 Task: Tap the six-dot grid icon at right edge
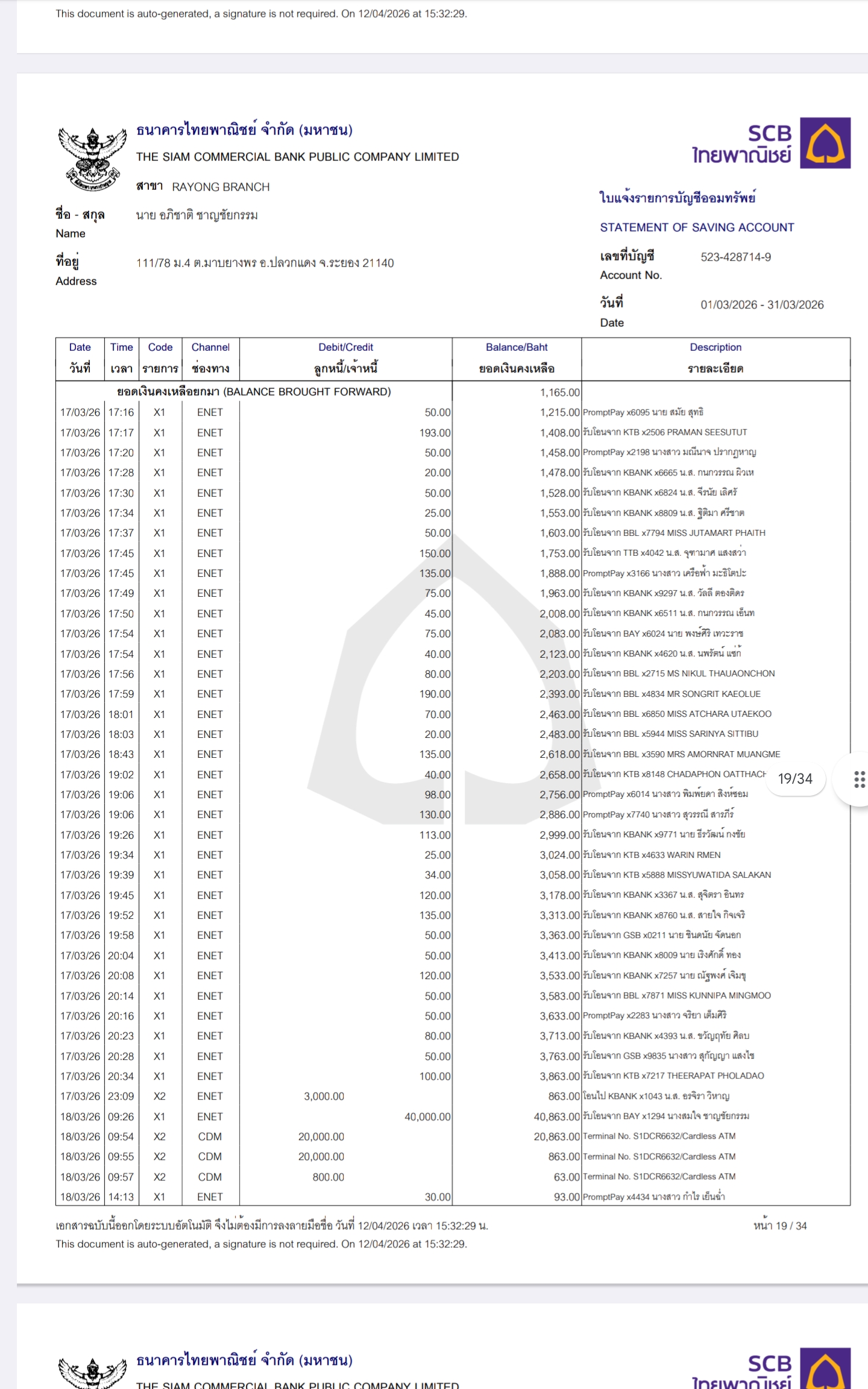[859, 779]
